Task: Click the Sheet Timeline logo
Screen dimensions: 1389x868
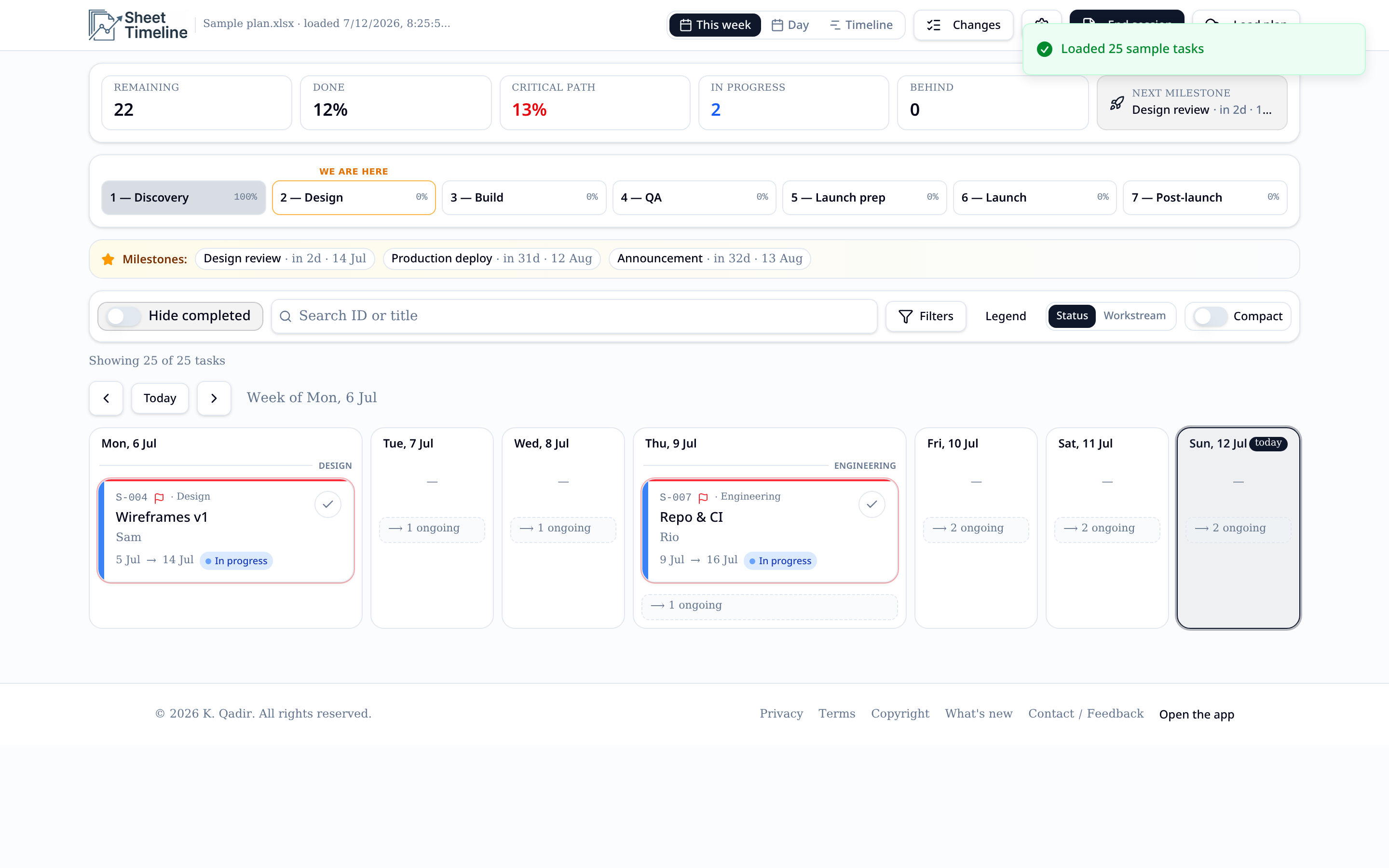Action: pos(138,25)
